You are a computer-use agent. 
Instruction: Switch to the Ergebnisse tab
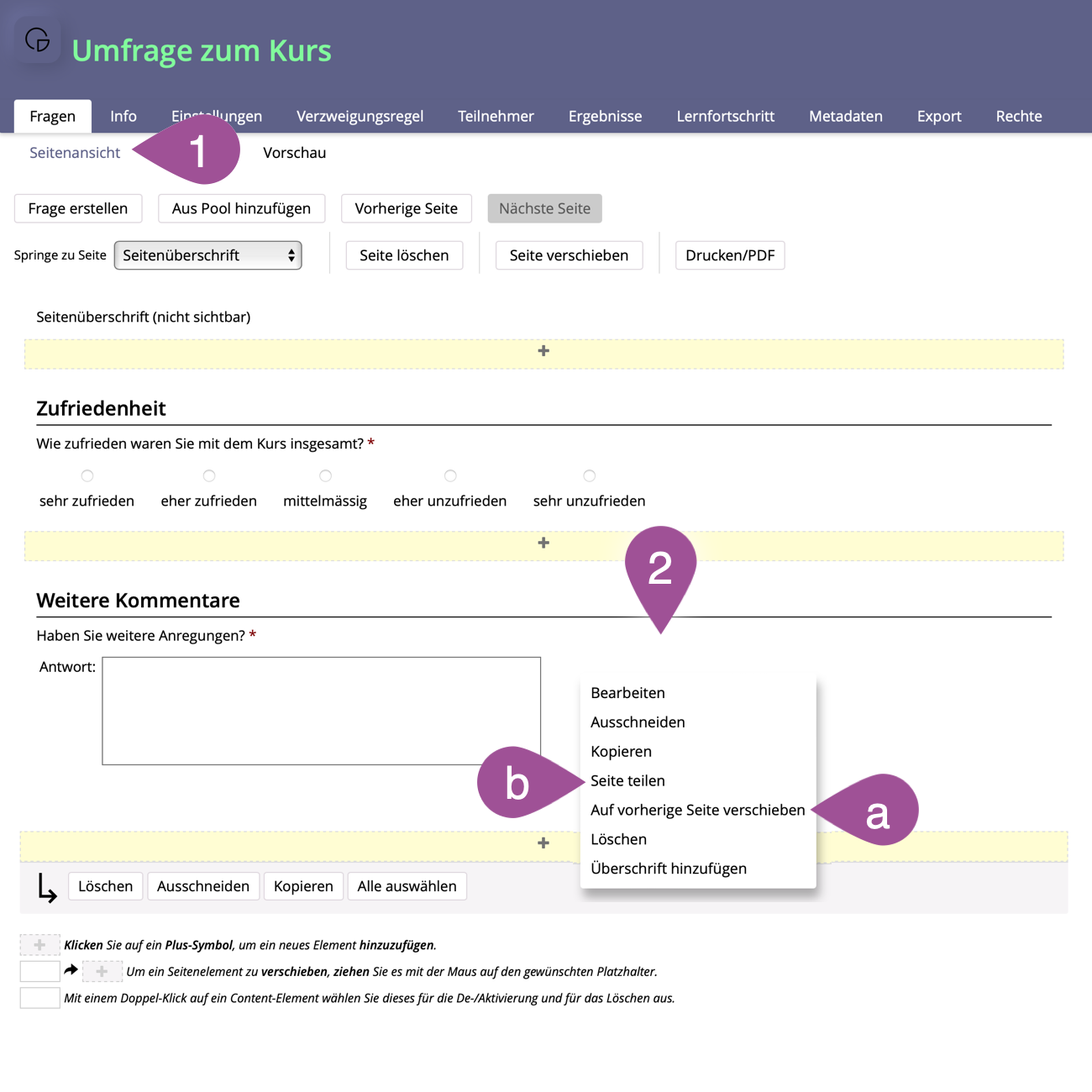pyautogui.click(x=605, y=117)
